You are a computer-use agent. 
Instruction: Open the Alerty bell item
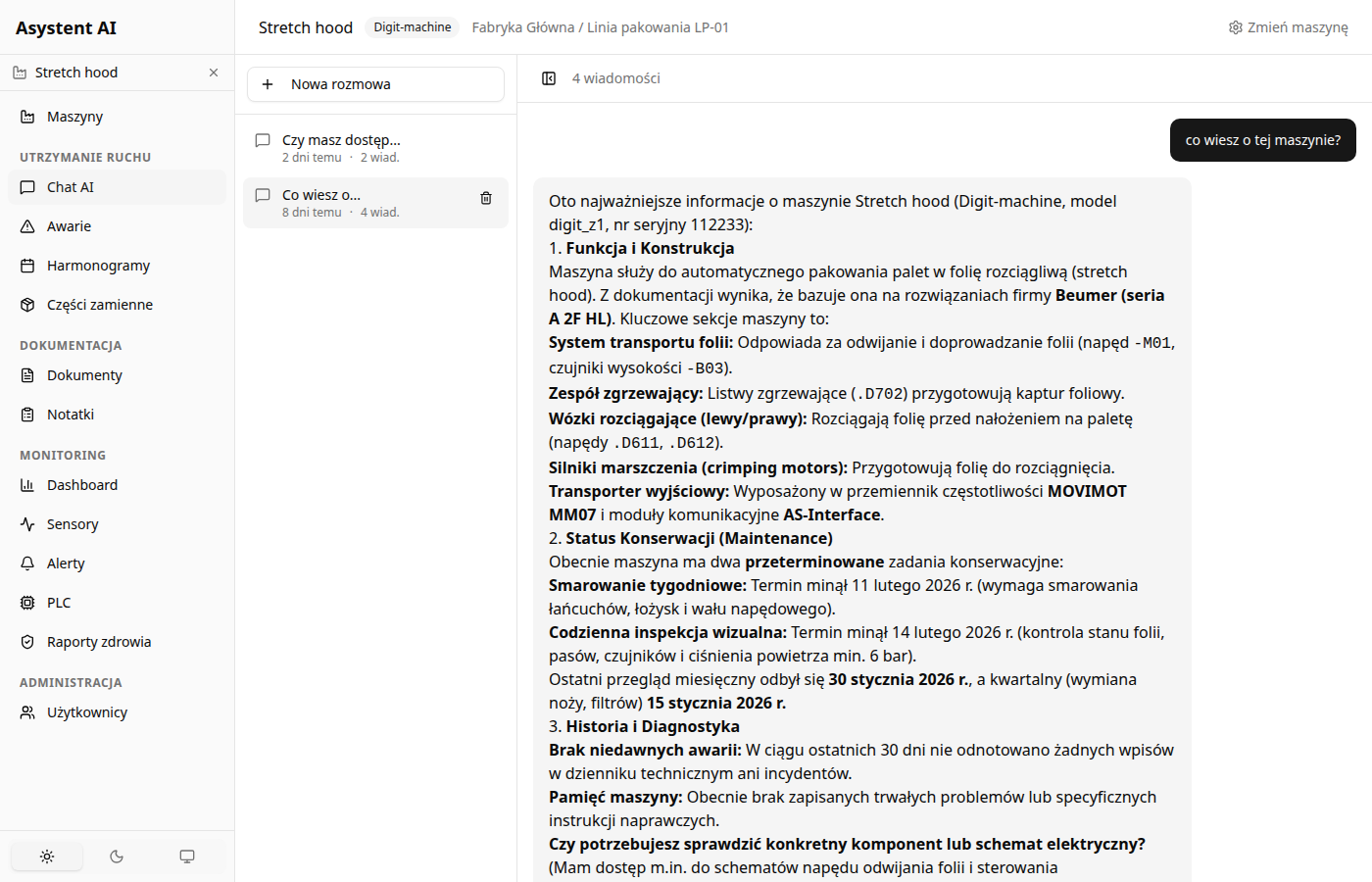pos(27,563)
